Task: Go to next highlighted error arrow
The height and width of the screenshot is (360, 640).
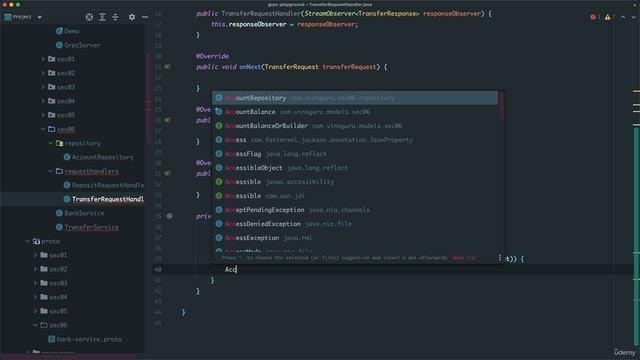Action: 633,17
